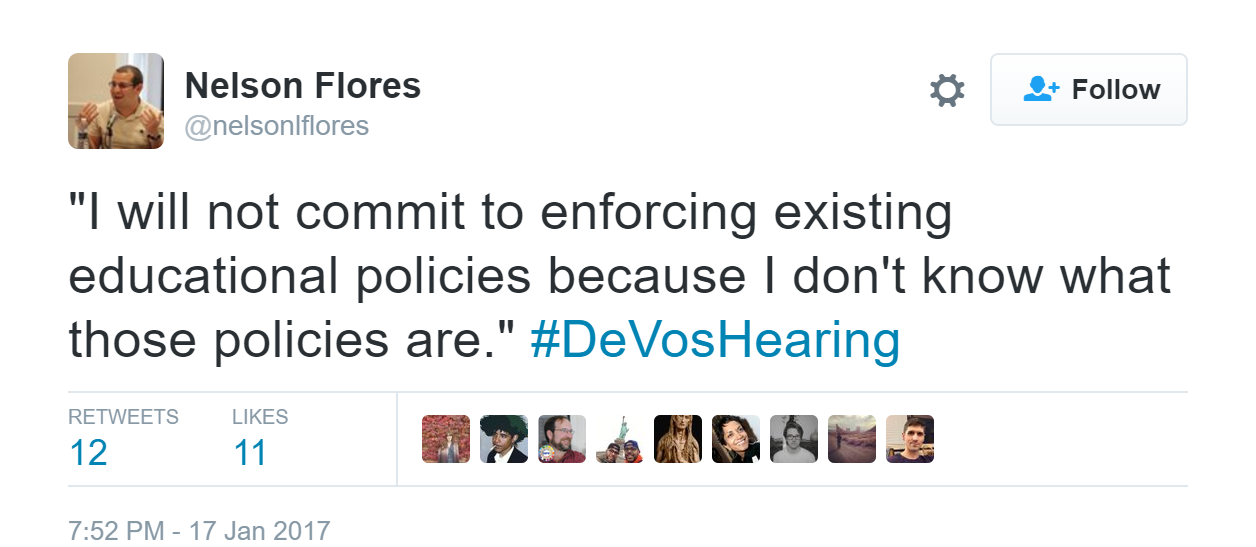Open the #DeVosHearing hashtag
Image resolution: width=1256 pixels, height=547 pixels.
point(715,340)
